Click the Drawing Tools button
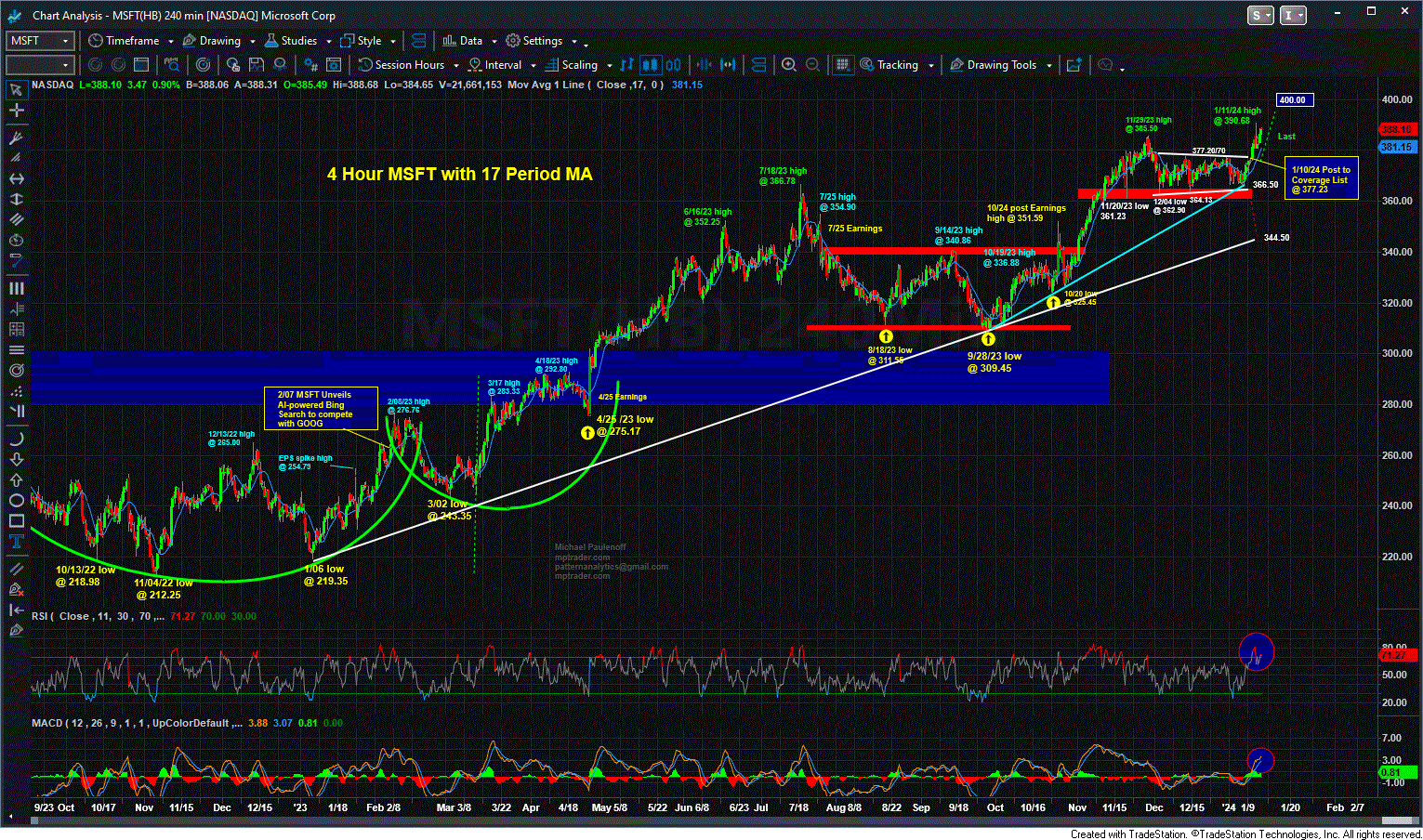1423x840 pixels. (x=993, y=65)
